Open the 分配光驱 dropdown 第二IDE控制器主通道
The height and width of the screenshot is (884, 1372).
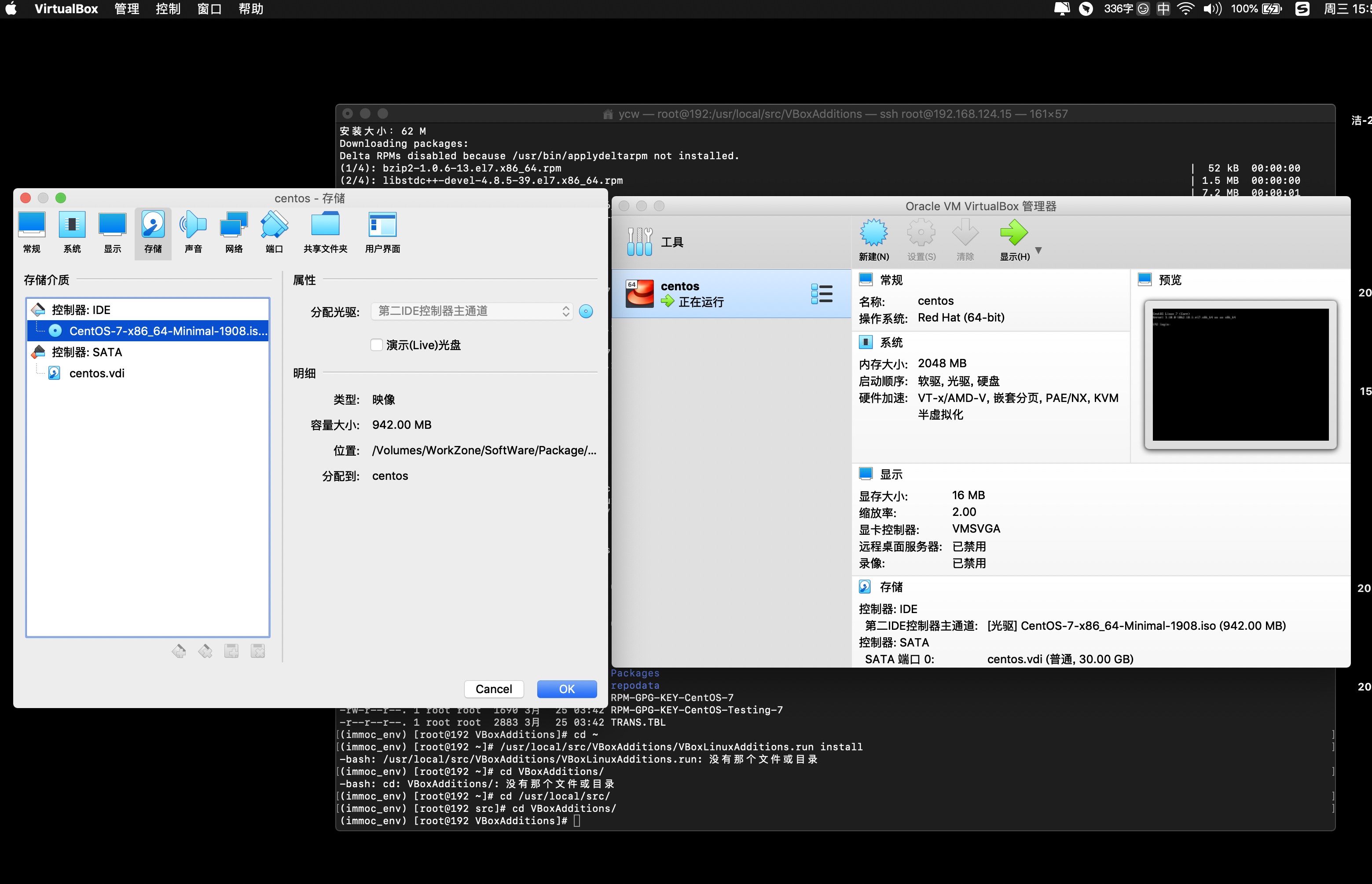point(472,311)
